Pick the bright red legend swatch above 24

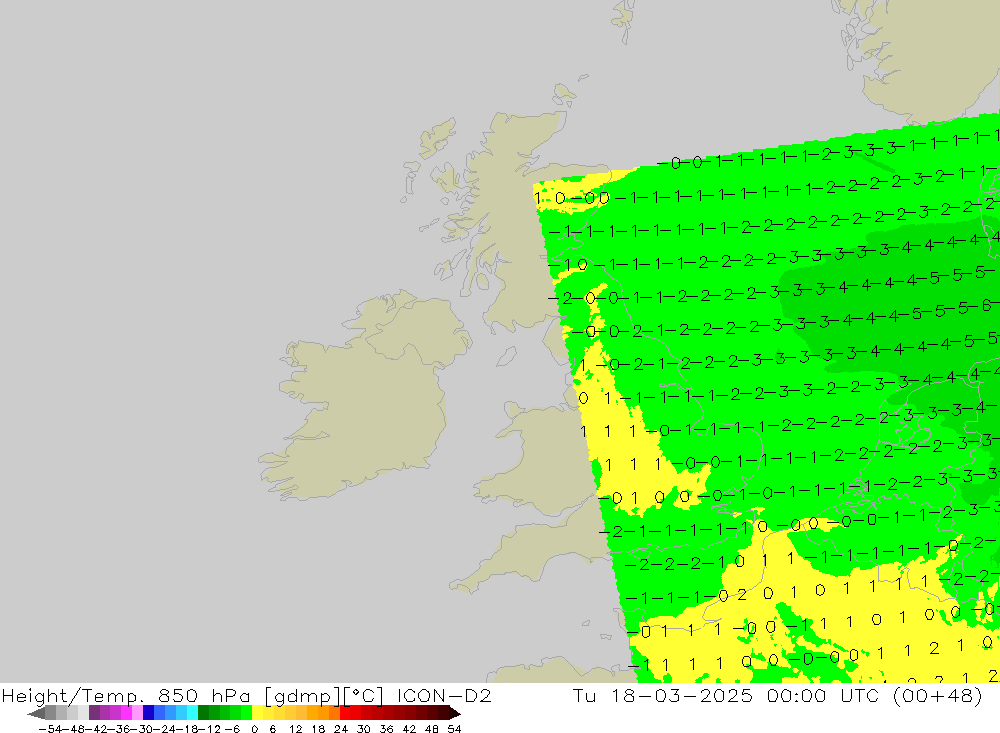(x=345, y=713)
